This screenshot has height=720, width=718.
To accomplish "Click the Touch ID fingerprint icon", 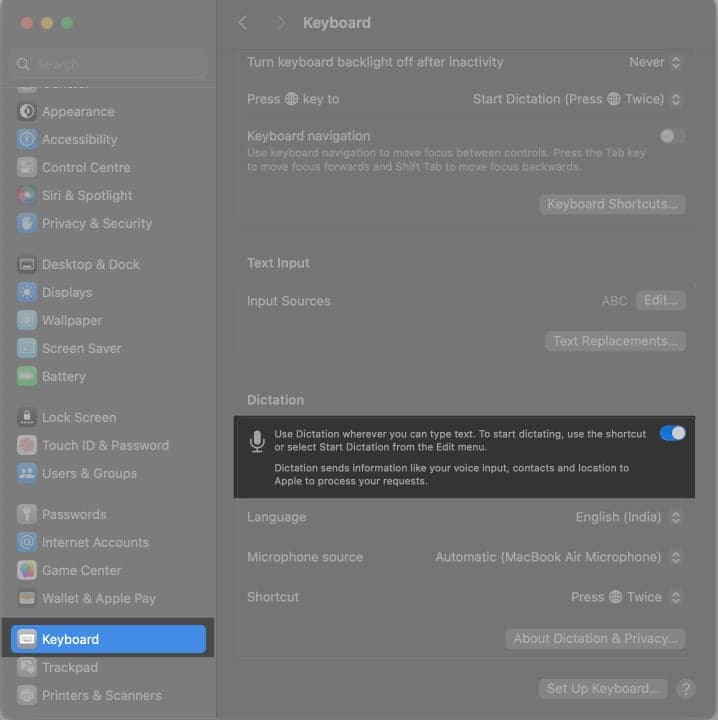I will click(x=27, y=445).
